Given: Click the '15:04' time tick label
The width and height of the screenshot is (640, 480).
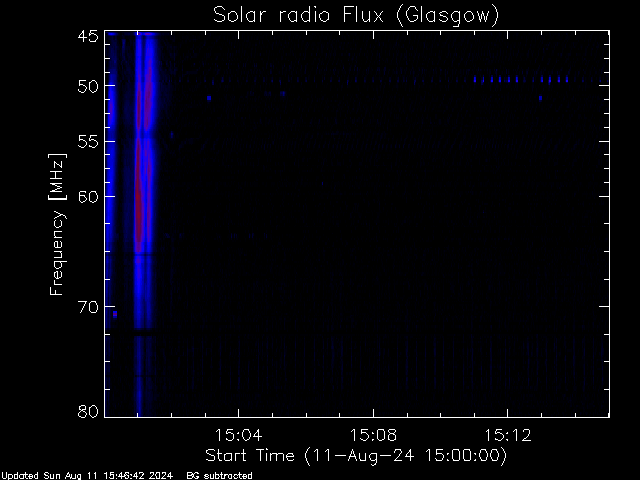Looking at the screenshot, I should click(x=238, y=435).
